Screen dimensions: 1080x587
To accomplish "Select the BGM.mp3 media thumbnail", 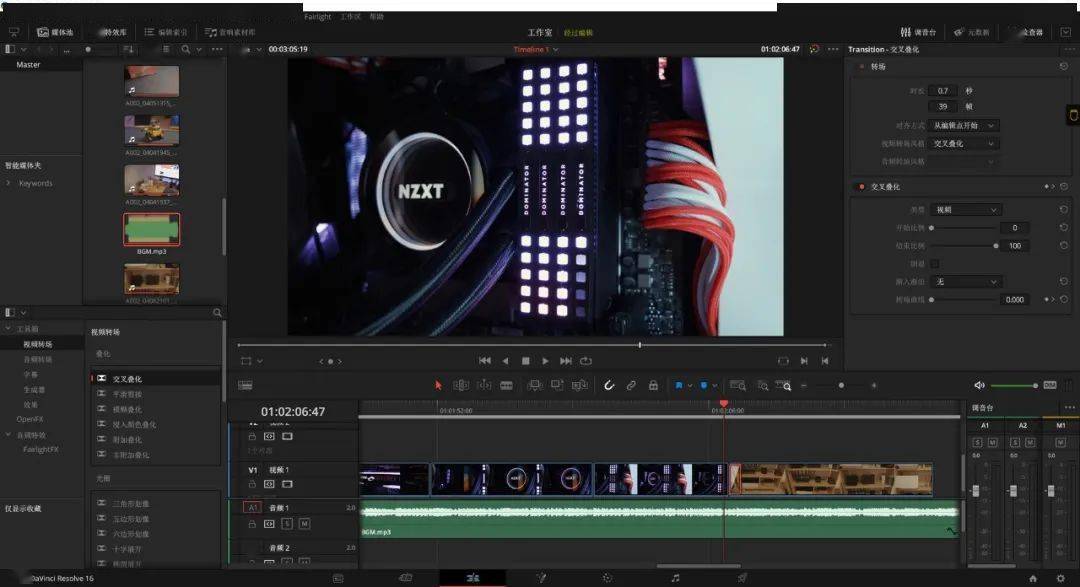I will (152, 229).
